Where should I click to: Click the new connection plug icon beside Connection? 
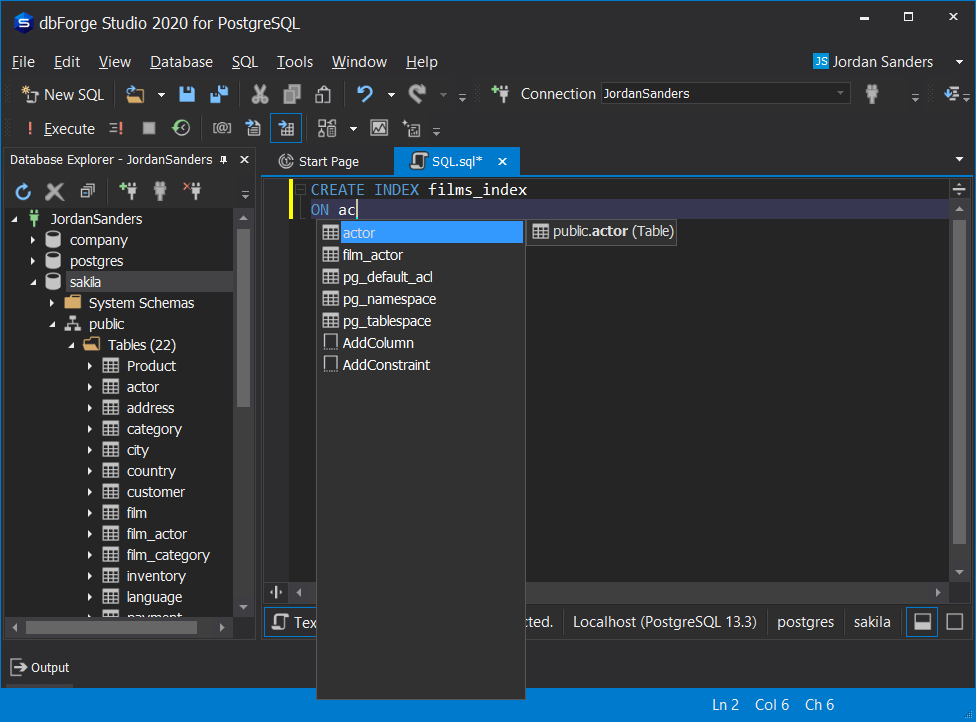[500, 94]
